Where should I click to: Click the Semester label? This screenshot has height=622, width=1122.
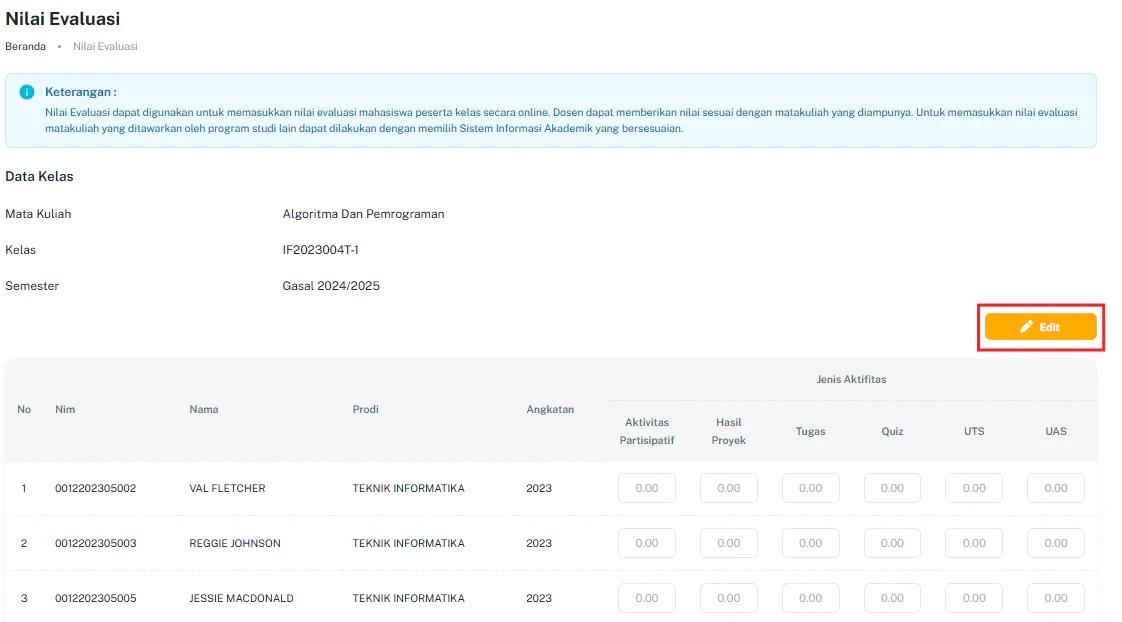pyautogui.click(x=32, y=286)
